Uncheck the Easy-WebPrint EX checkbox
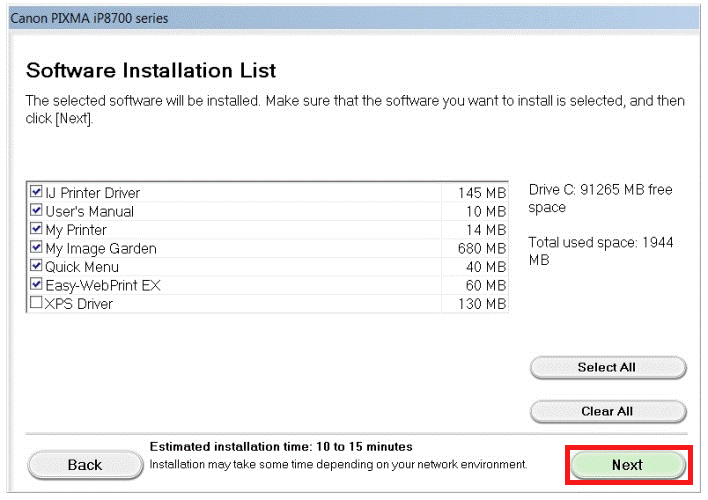The width and height of the screenshot is (708, 500). (x=36, y=285)
